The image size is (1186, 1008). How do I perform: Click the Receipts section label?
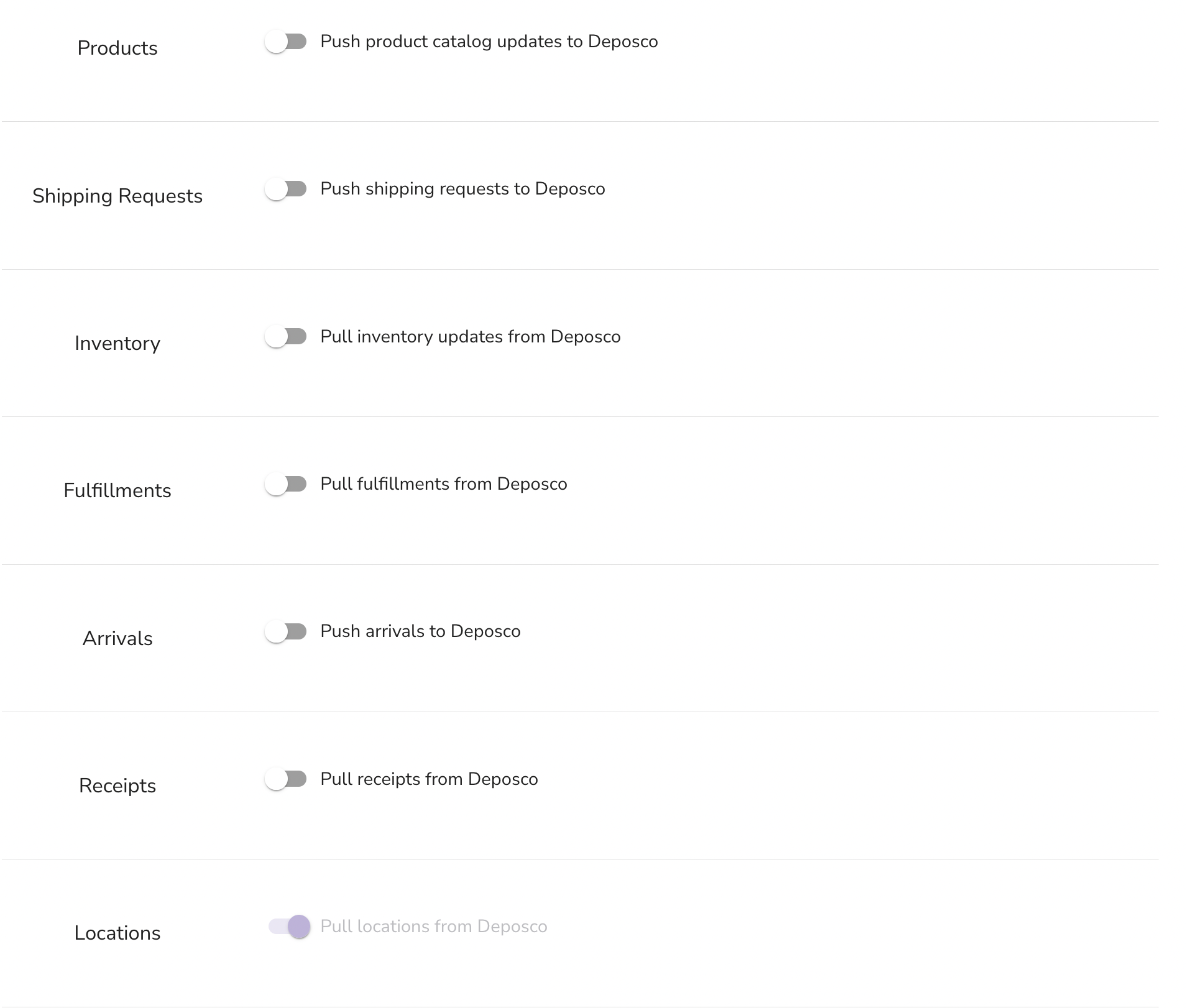pos(117,786)
